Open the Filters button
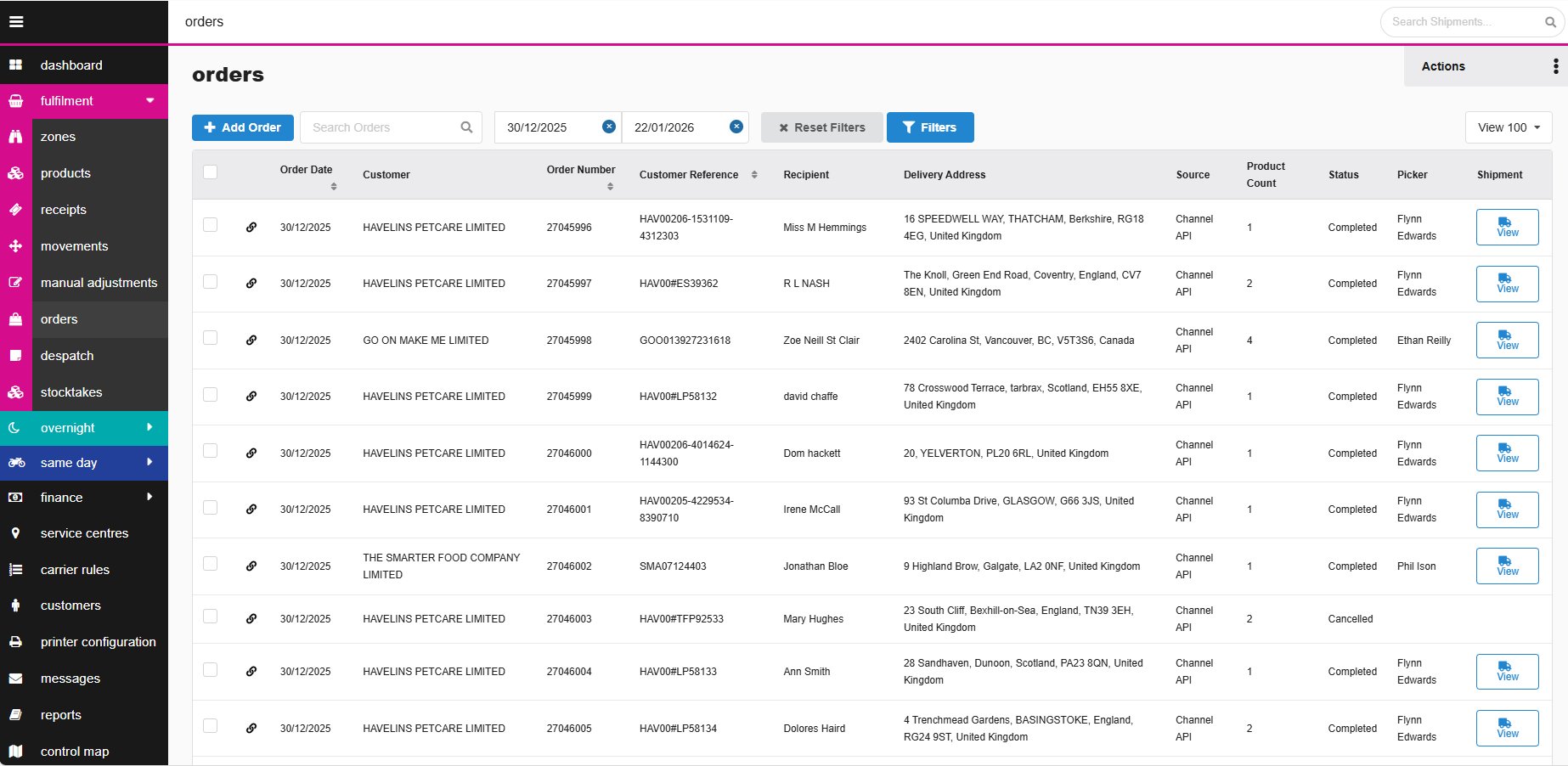This screenshot has height=766, width=1568. (930, 127)
